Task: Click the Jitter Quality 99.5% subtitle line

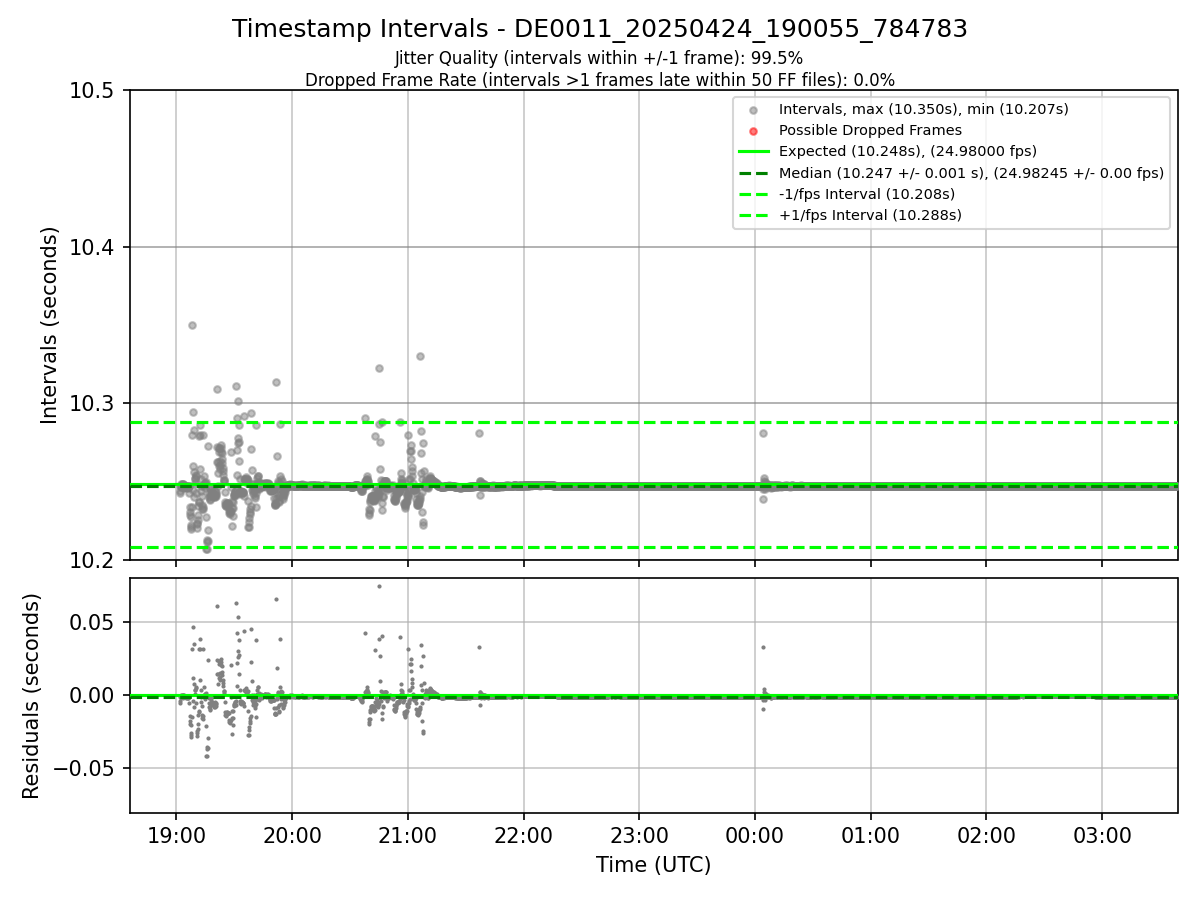Action: coord(599,59)
